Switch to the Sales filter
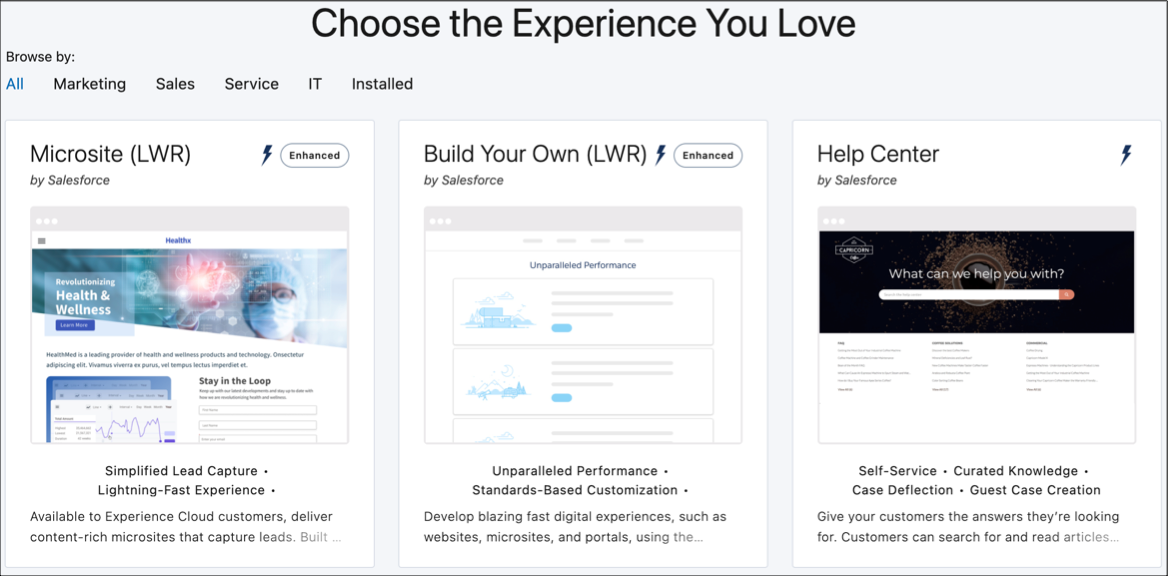Image resolution: width=1168 pixels, height=576 pixels. point(175,84)
